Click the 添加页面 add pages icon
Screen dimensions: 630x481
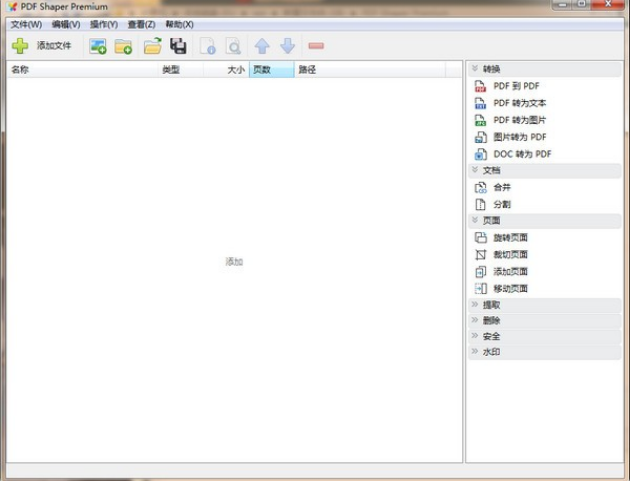[481, 272]
